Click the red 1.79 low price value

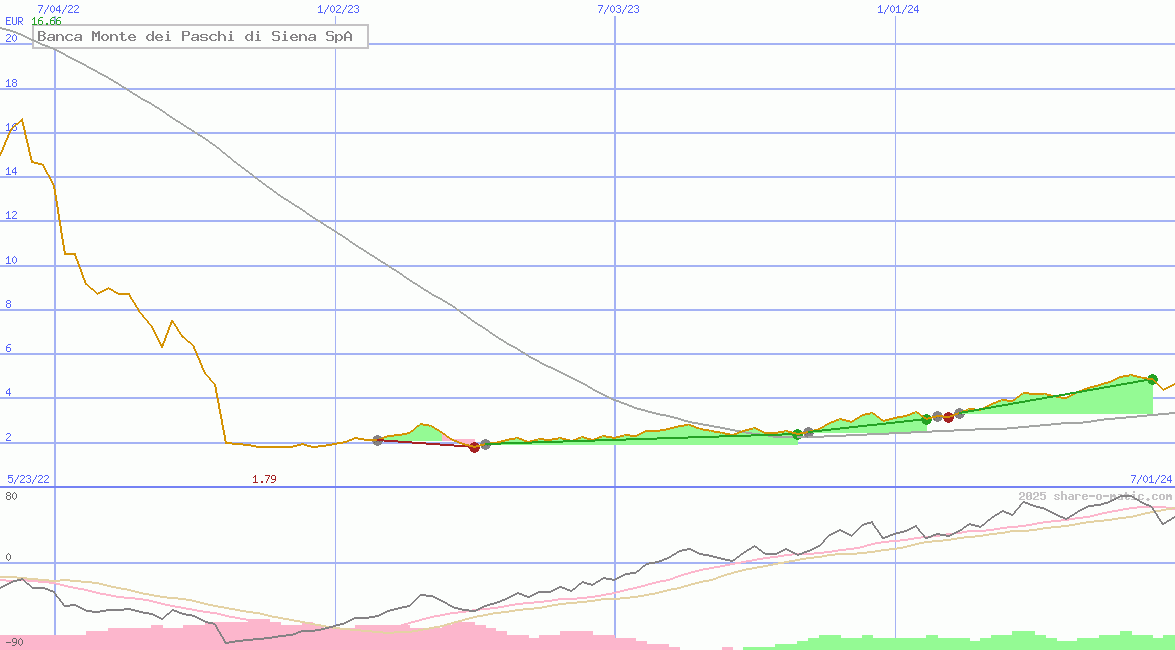[x=265, y=479]
